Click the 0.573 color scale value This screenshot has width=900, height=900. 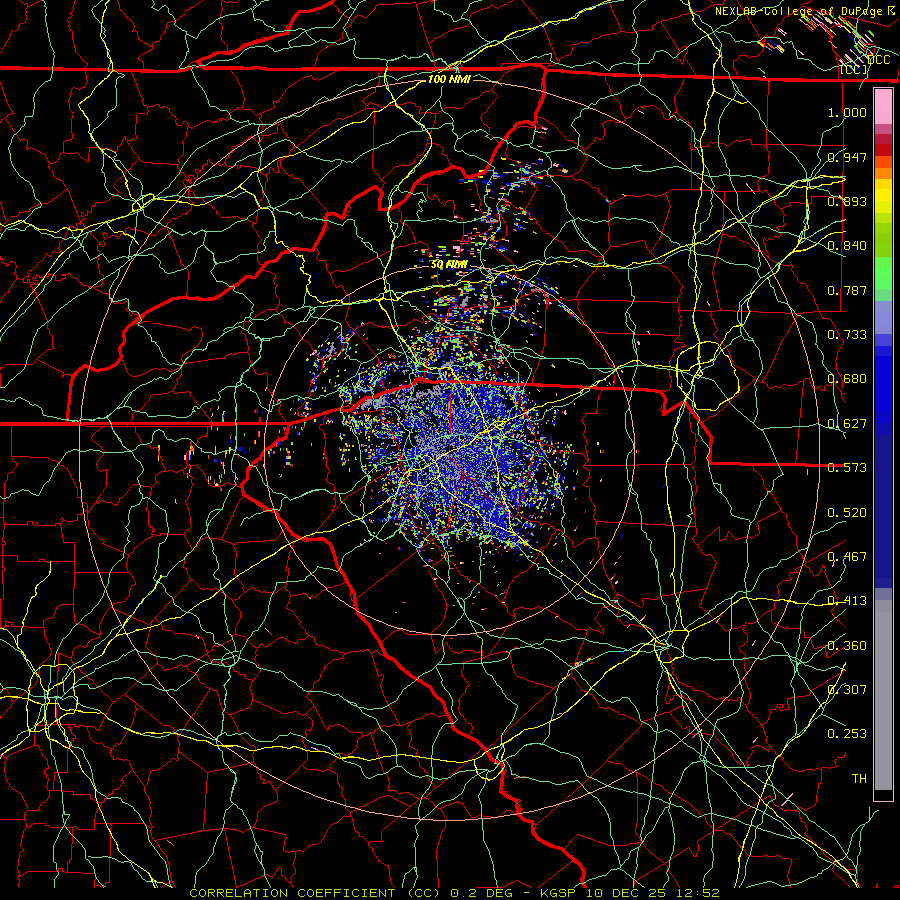[x=847, y=468]
